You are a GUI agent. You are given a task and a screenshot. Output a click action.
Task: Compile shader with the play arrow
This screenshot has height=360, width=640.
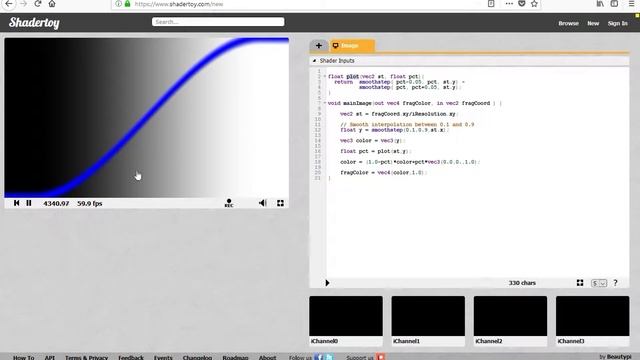point(327,283)
